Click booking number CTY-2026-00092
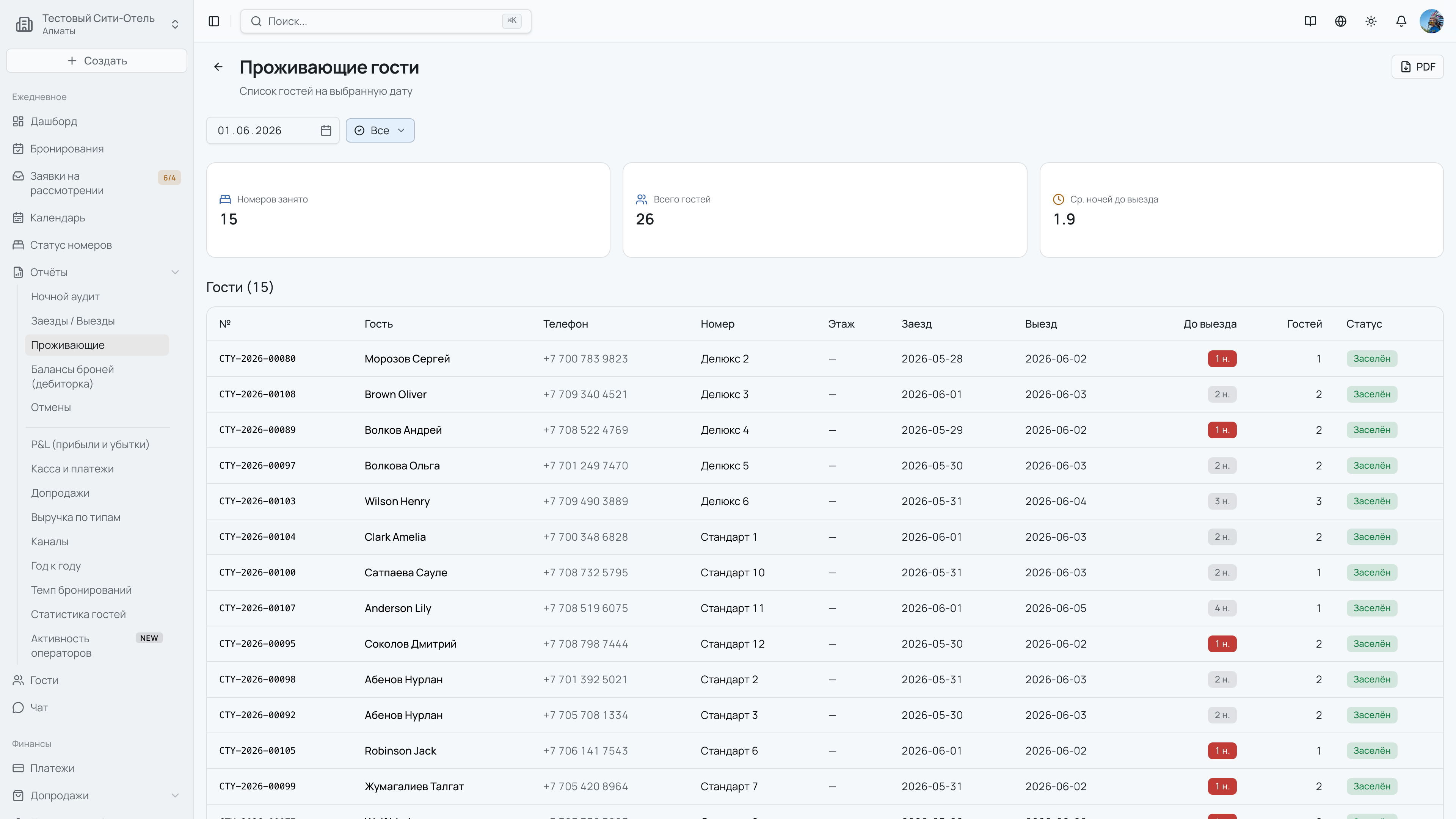Image resolution: width=1456 pixels, height=819 pixels. click(x=257, y=715)
